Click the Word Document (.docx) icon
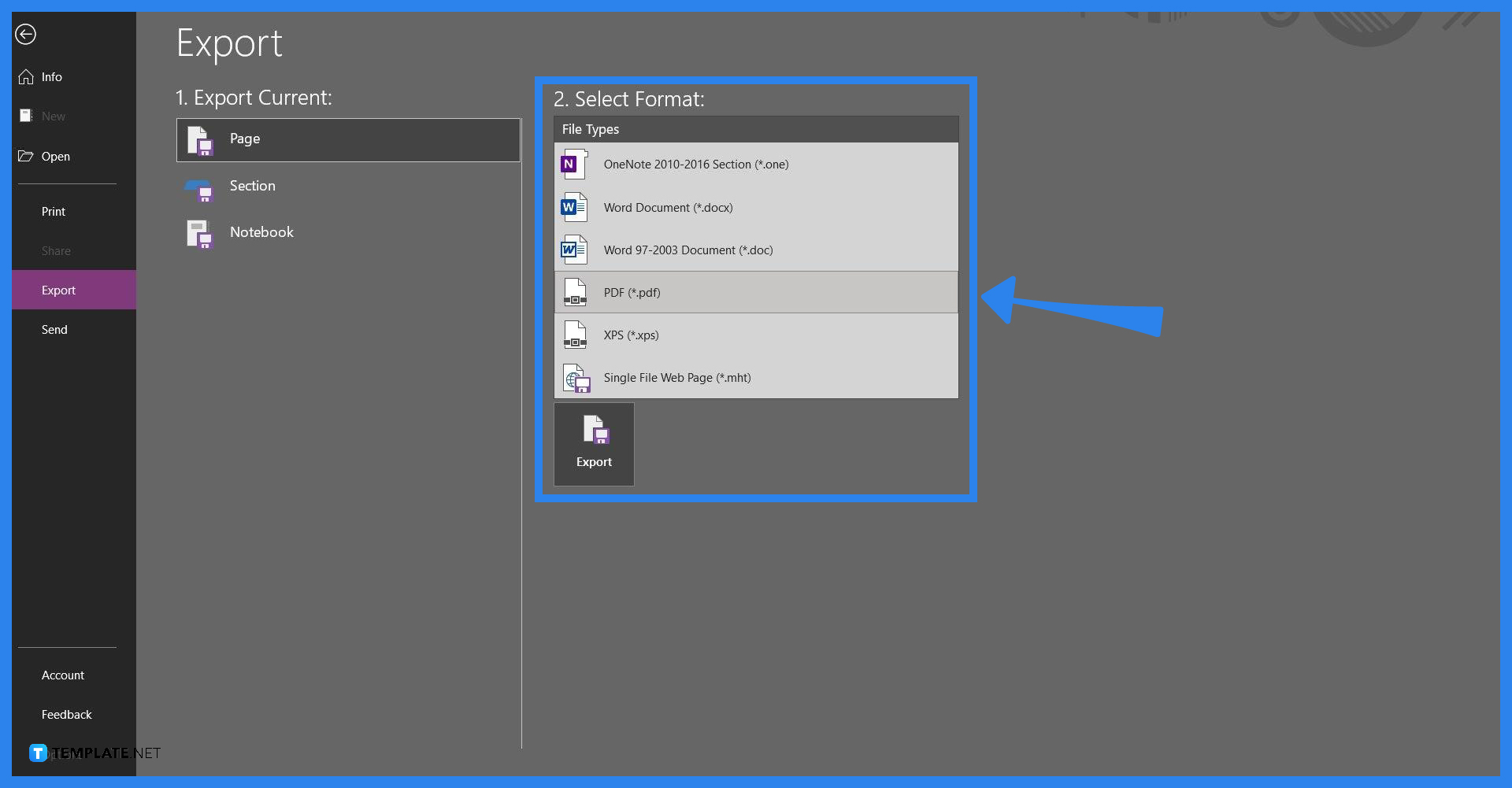The width and height of the screenshot is (1512, 788). pyautogui.click(x=574, y=207)
